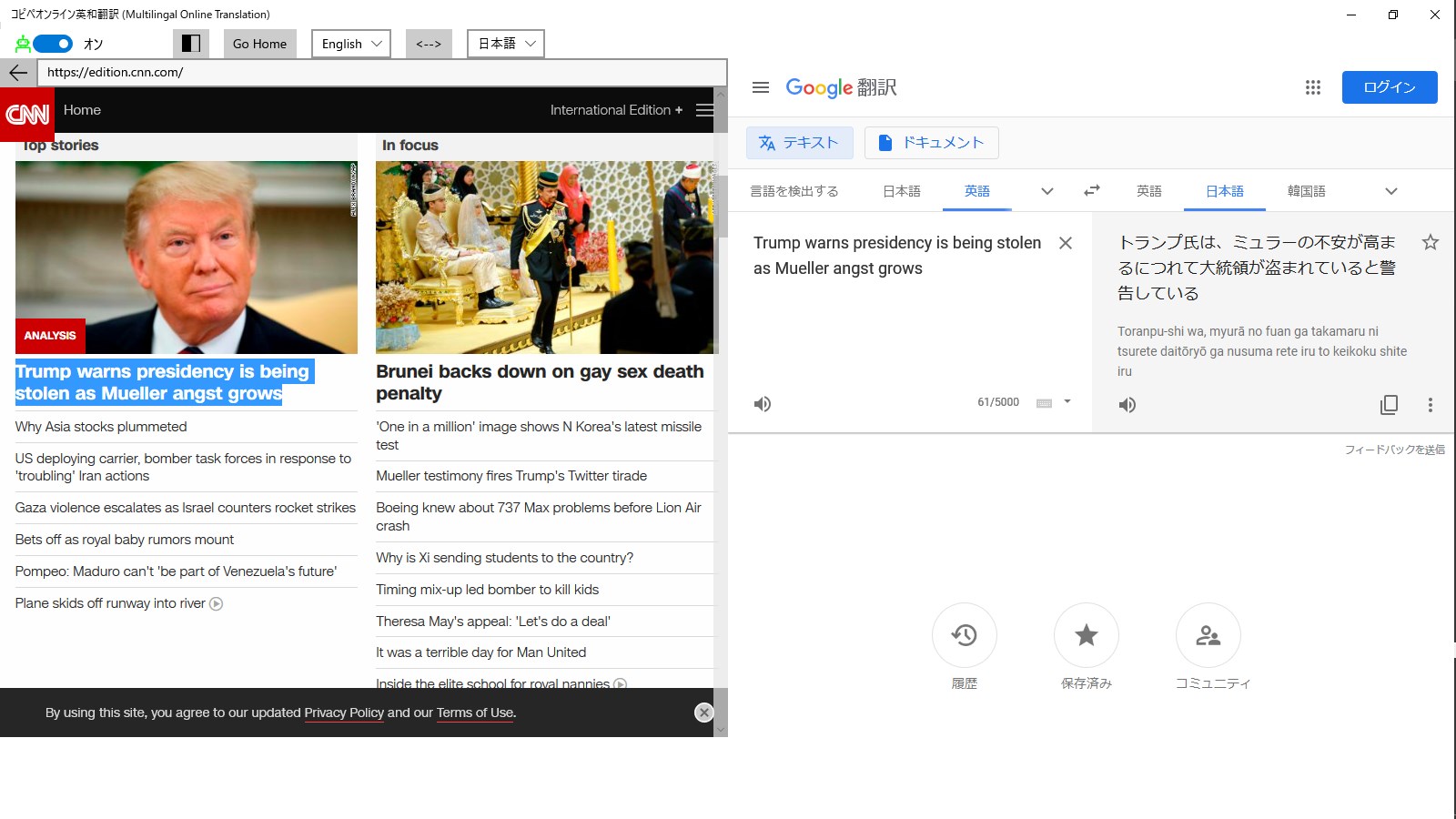
Task: Select 言語を検出する source tab
Action: point(794,191)
